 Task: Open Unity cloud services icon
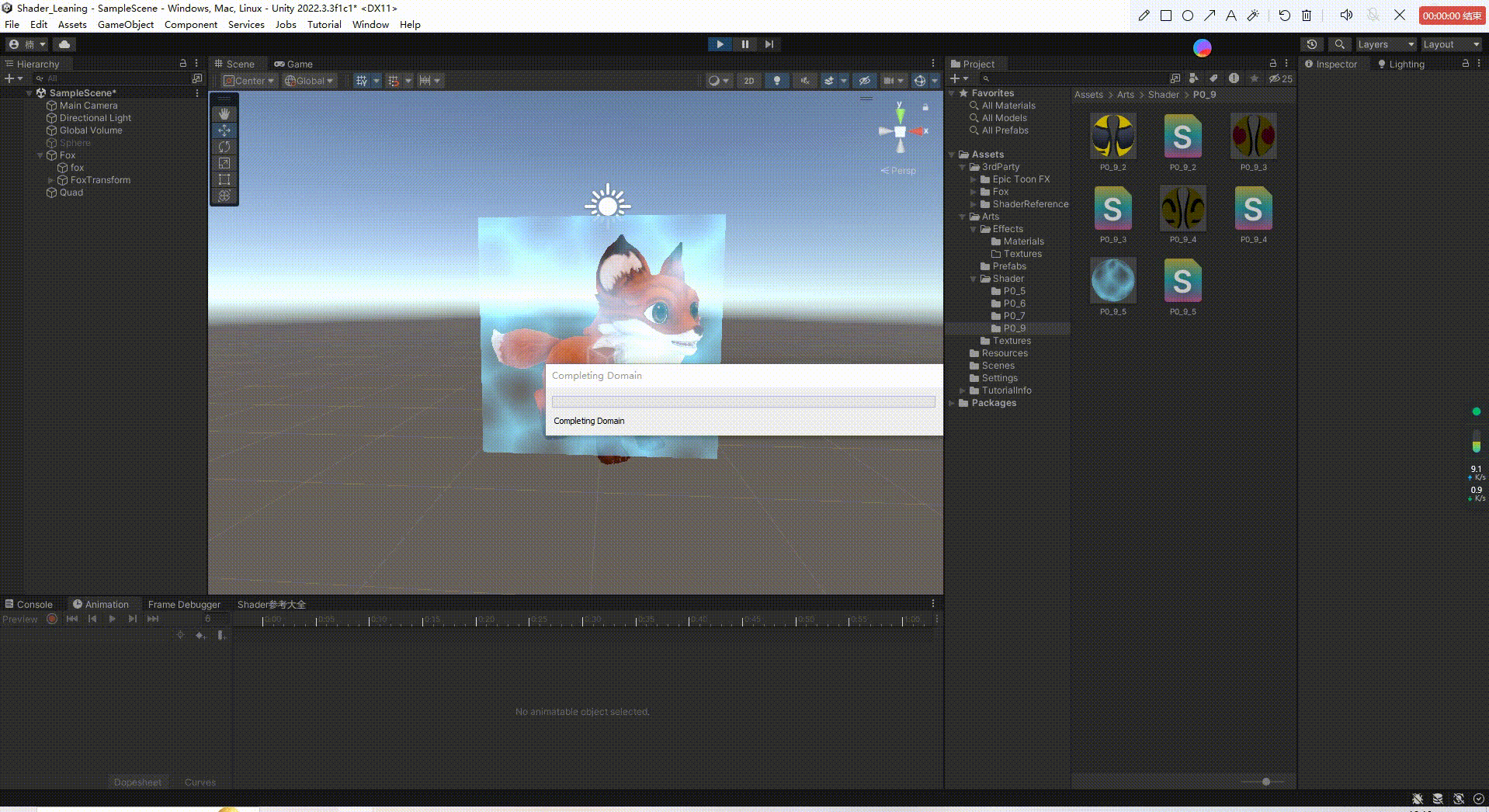[x=64, y=44]
